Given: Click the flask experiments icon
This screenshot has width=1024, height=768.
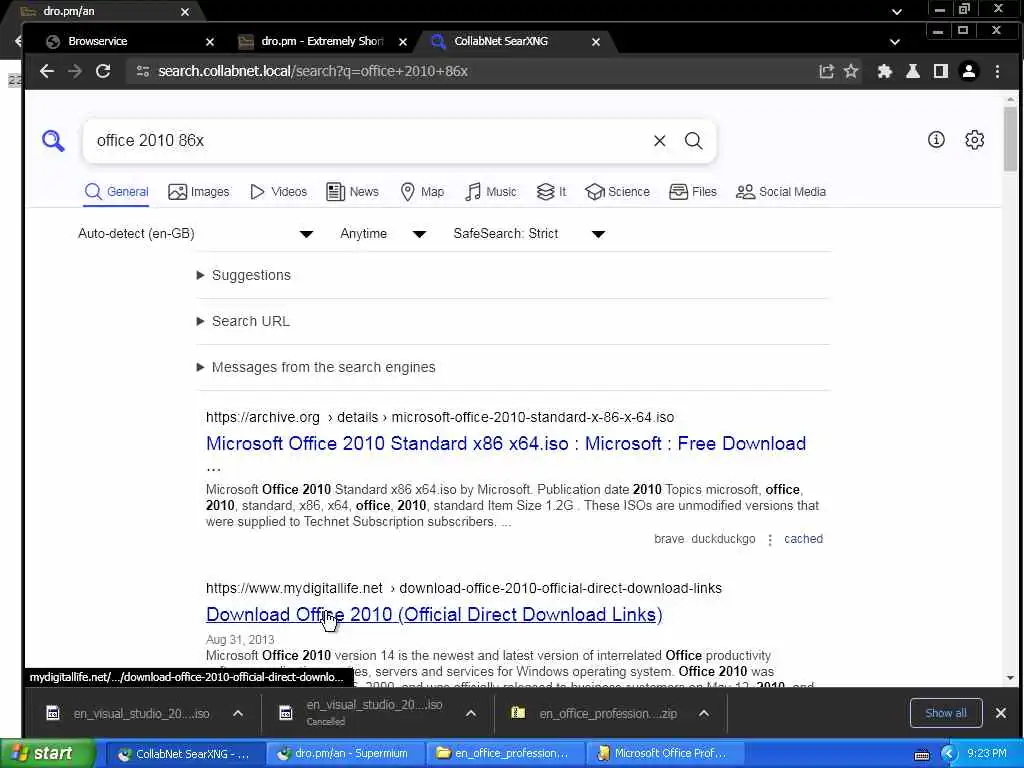Looking at the screenshot, I should click(913, 71).
